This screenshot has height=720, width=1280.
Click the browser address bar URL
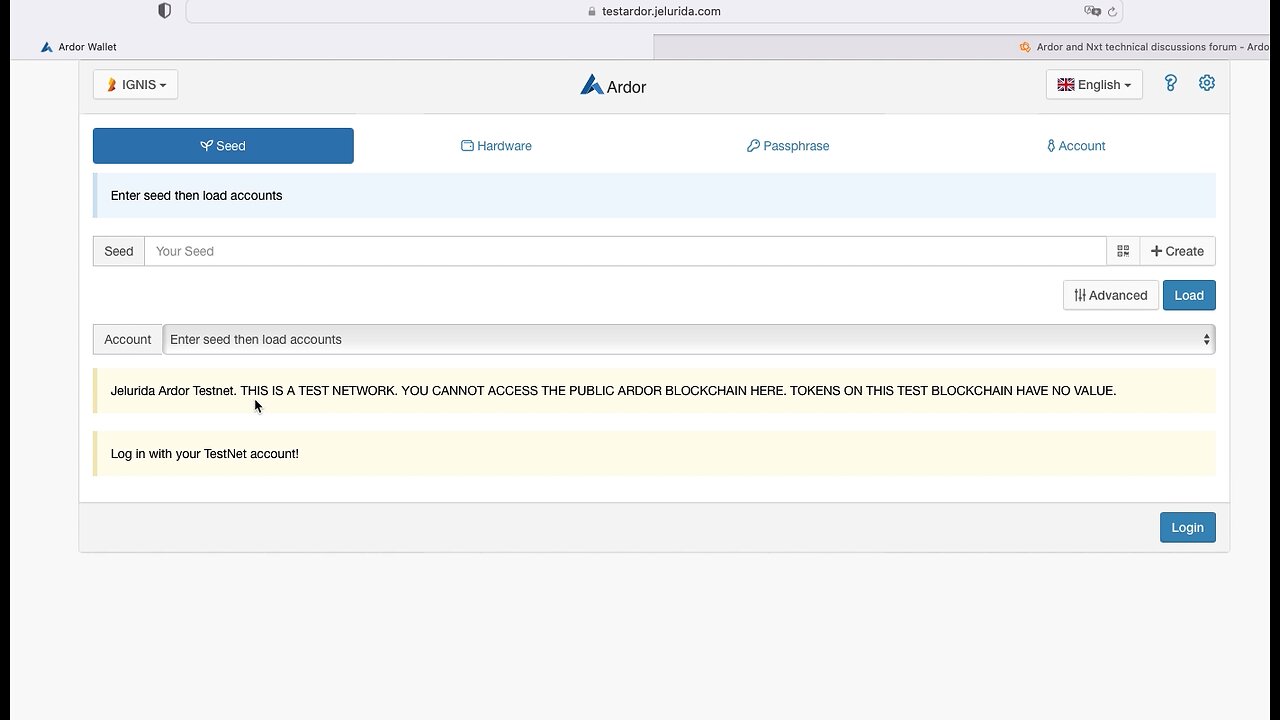click(x=654, y=11)
